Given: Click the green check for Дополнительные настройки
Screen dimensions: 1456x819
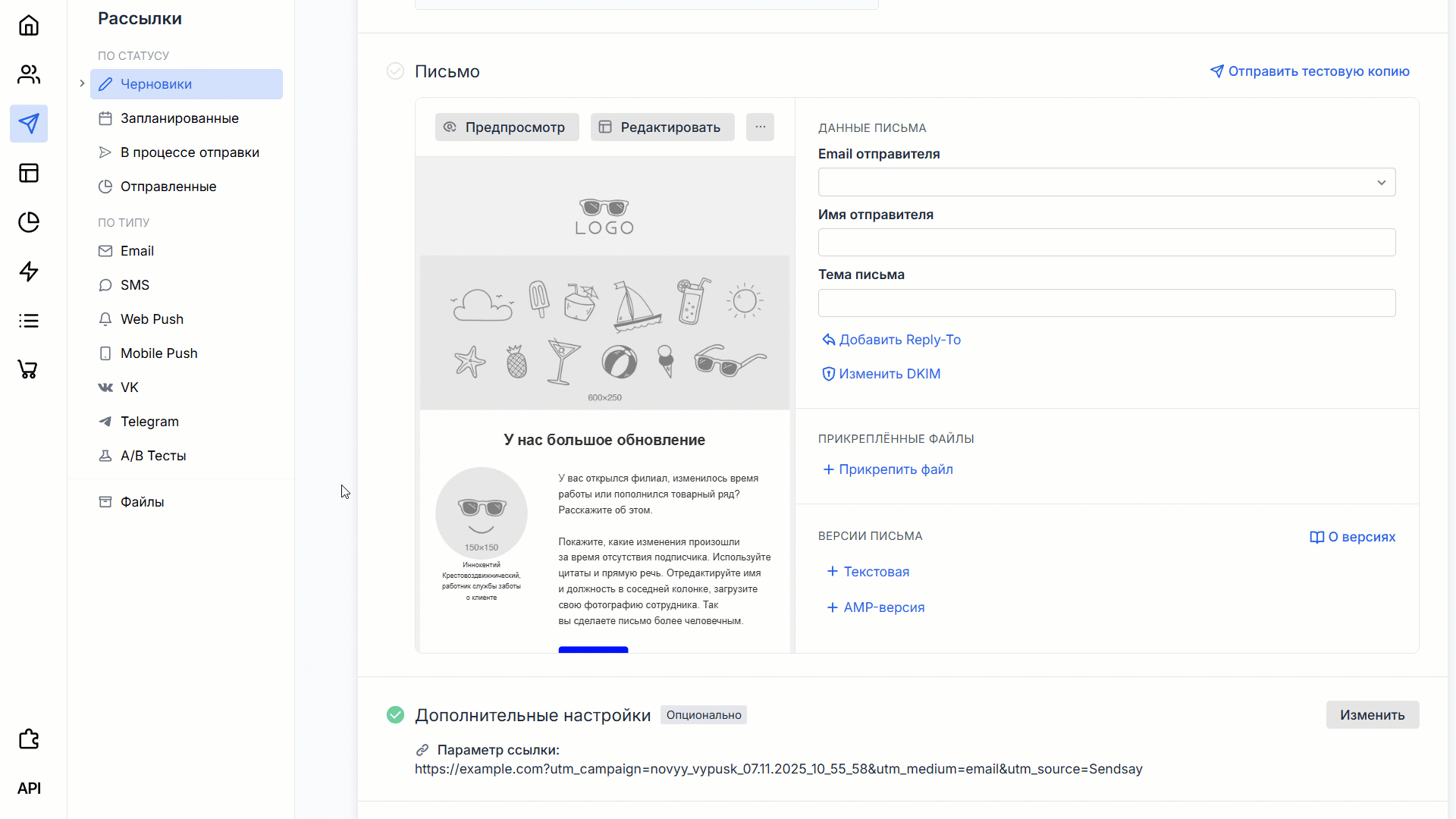Looking at the screenshot, I should [x=395, y=715].
